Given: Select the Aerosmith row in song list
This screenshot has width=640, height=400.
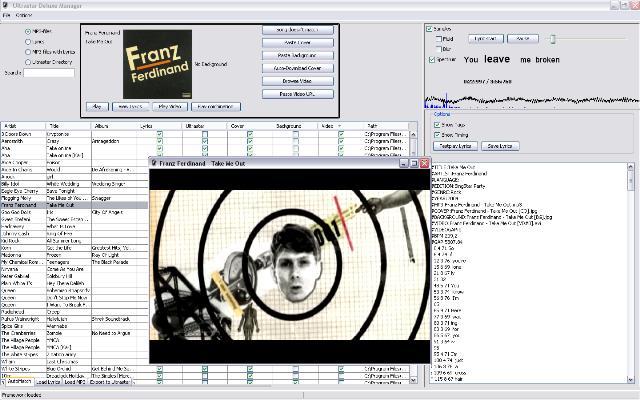Looking at the screenshot, I should click(204, 141).
